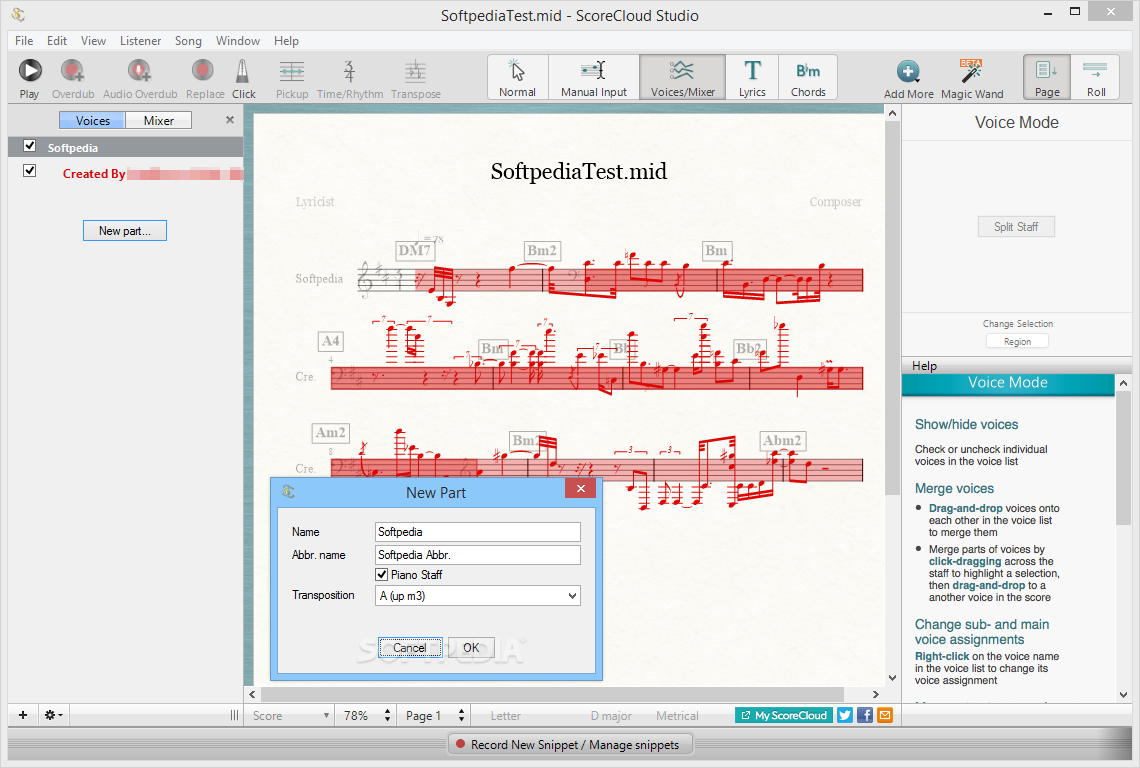Screen dimensions: 1140x768
Task: Switch to Page view
Action: click(x=1047, y=77)
